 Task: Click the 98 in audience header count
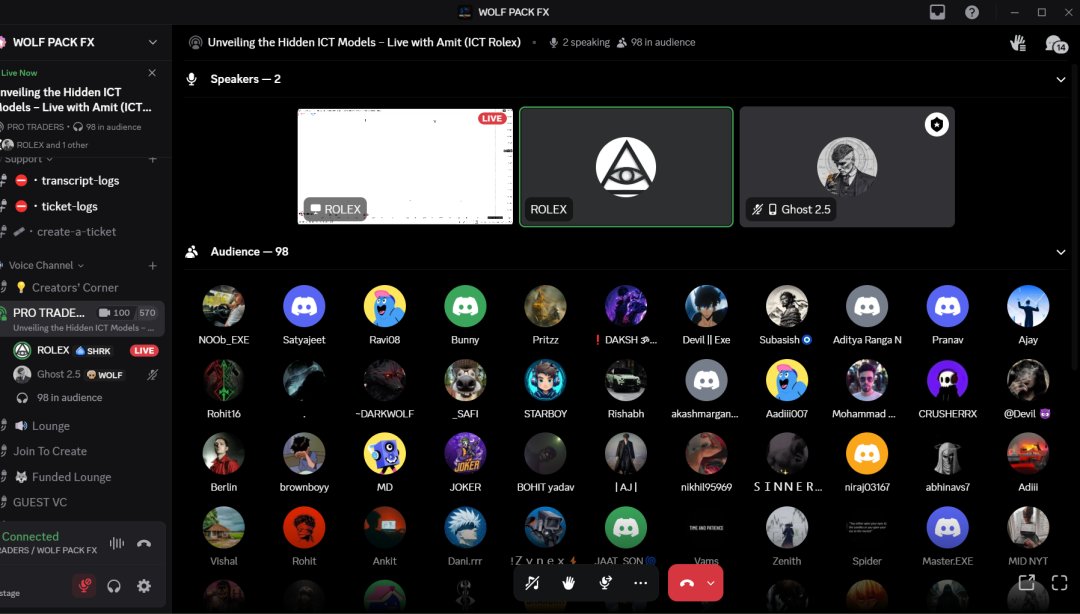[656, 43]
